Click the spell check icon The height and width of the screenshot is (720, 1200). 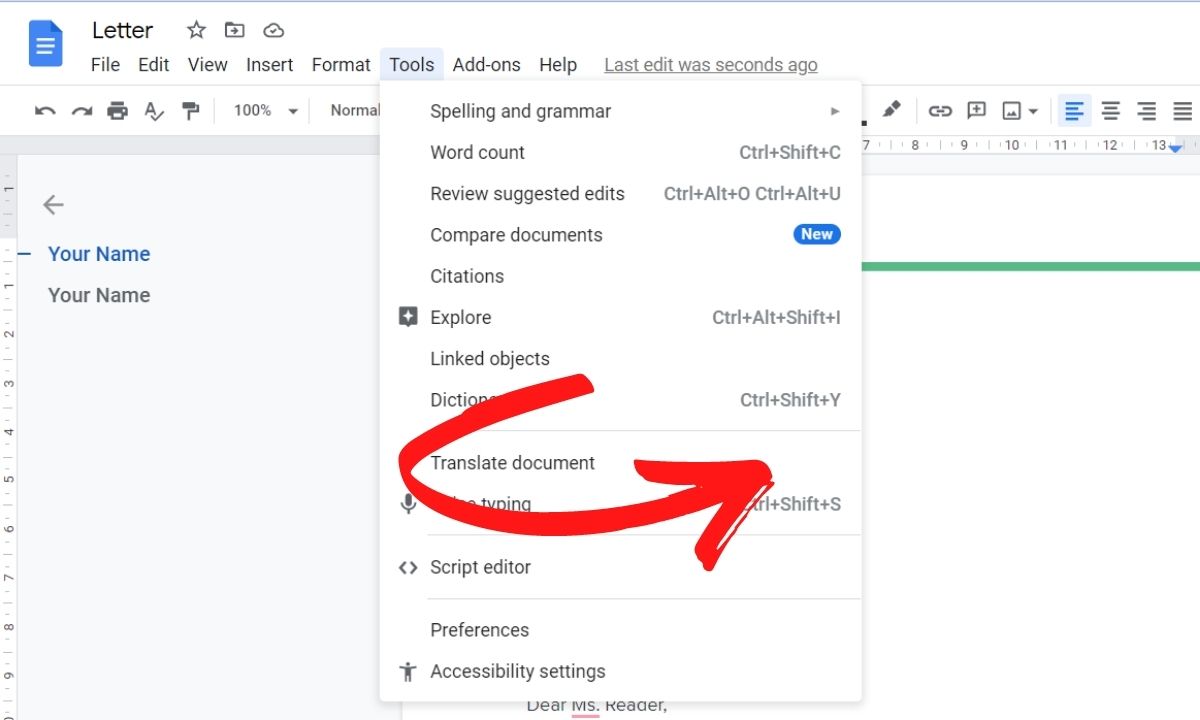(x=154, y=111)
